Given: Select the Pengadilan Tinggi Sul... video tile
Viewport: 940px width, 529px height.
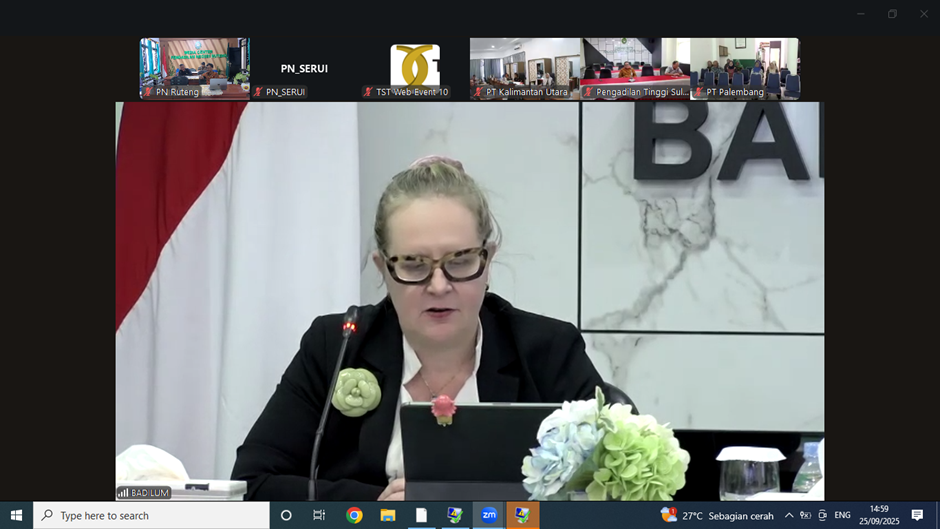Looking at the screenshot, I should tap(635, 68).
